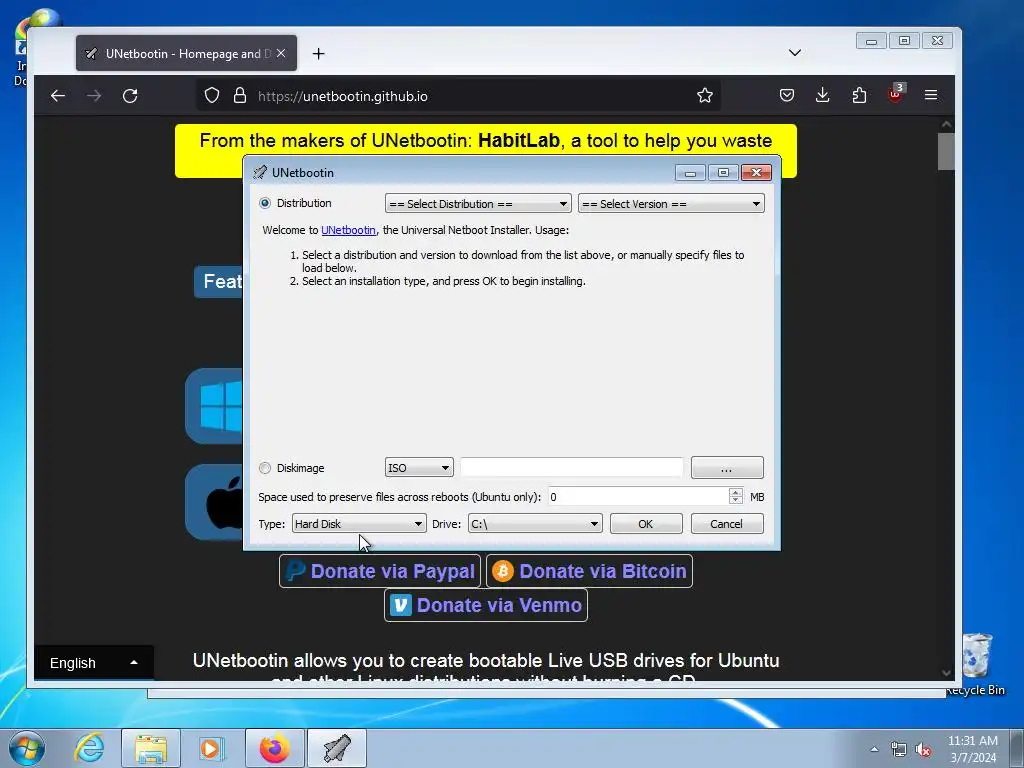Open the Drive C:\ dropdown
1024x768 pixels.
(535, 524)
